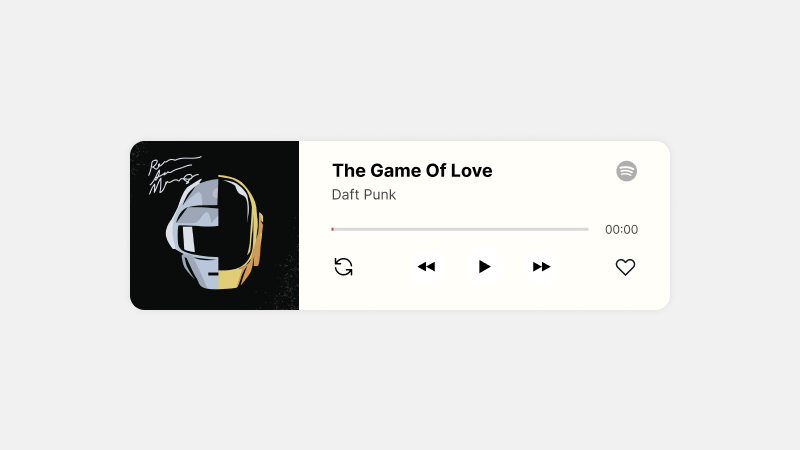Screen dimensions: 800x450
Task: Favorite this track using the heart outline
Action: click(625, 267)
